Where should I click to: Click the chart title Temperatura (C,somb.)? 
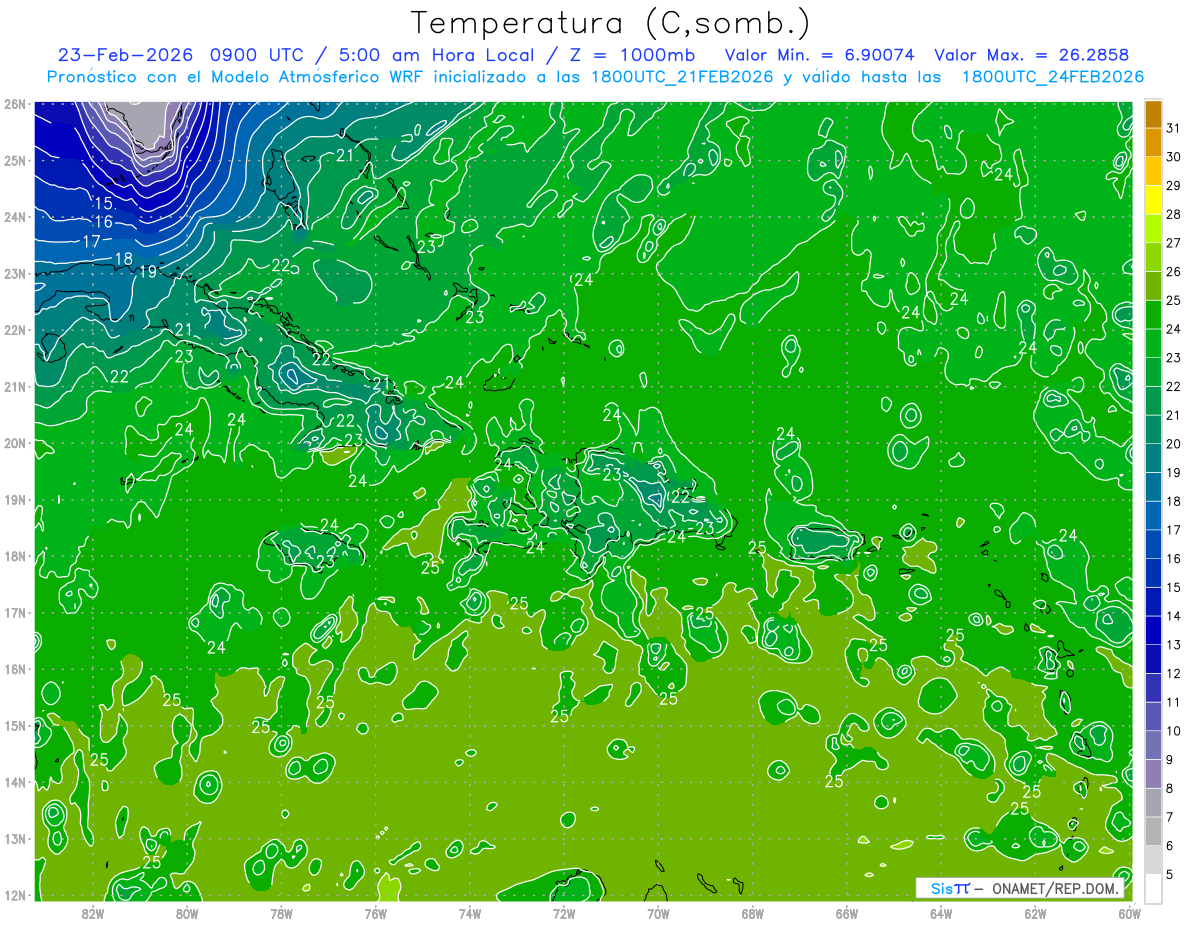[611, 22]
